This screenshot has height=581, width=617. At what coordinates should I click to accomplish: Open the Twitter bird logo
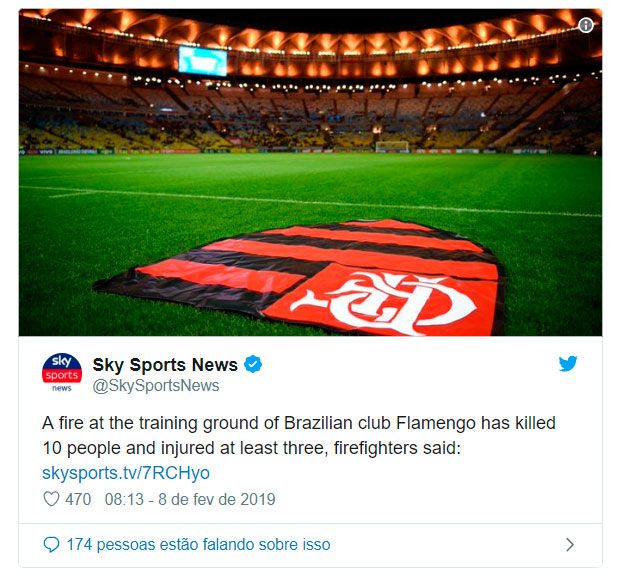point(568,363)
